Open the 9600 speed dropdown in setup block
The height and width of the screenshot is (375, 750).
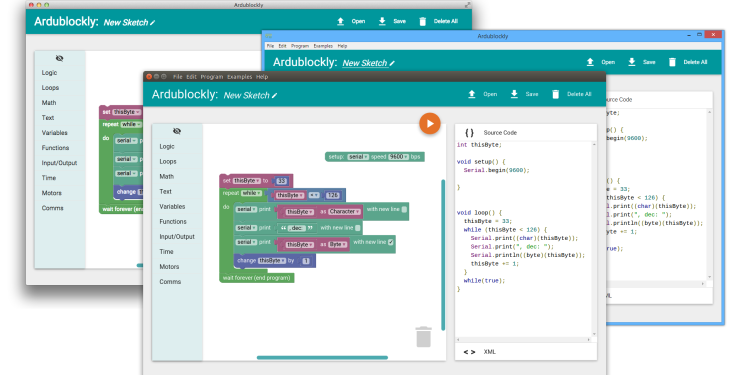398,157
